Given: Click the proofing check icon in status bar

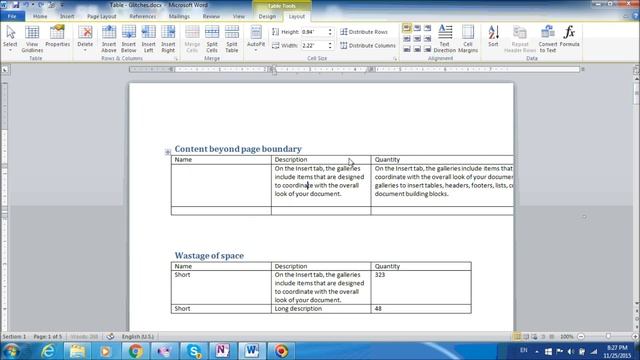Looking at the screenshot, I should (111, 337).
